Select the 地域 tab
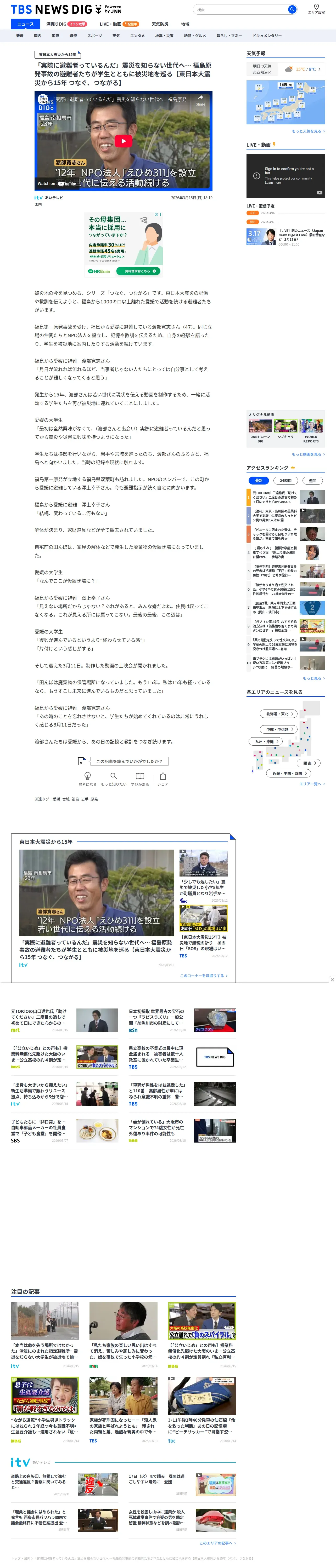The height and width of the screenshot is (1568, 336). [185, 24]
